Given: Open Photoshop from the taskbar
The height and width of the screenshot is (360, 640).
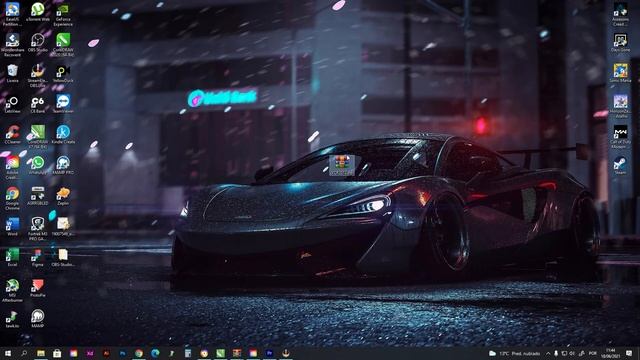Looking at the screenshot, I should [122, 353].
